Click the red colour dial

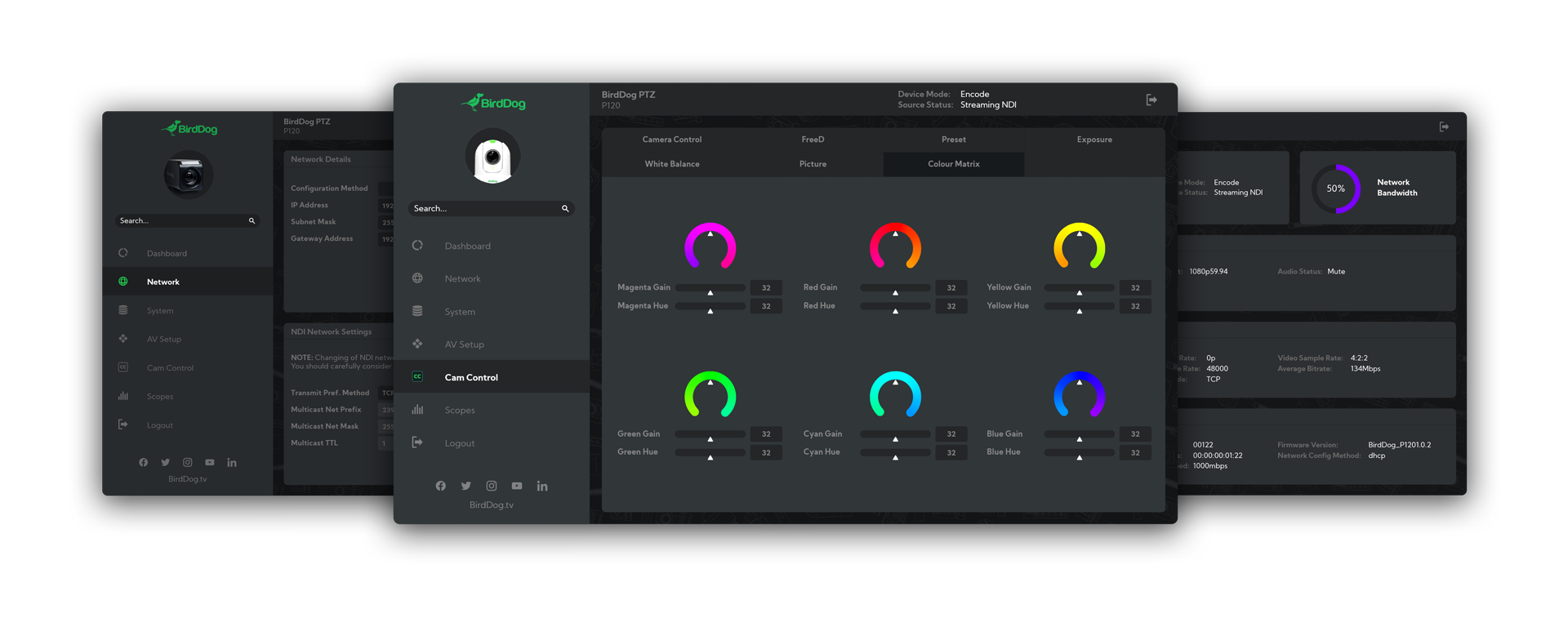896,247
